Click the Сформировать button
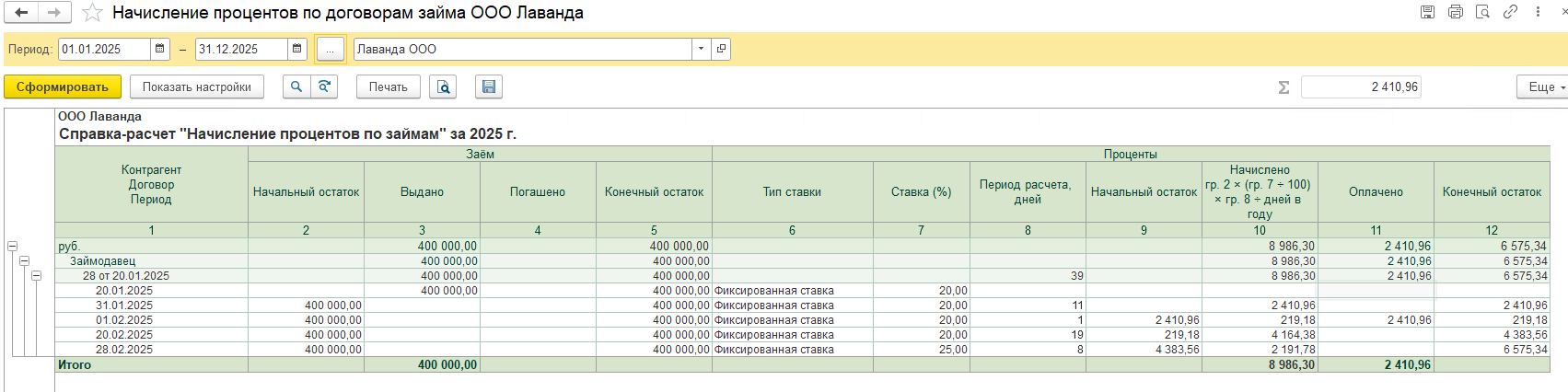The height and width of the screenshot is (392, 1568). point(62,86)
